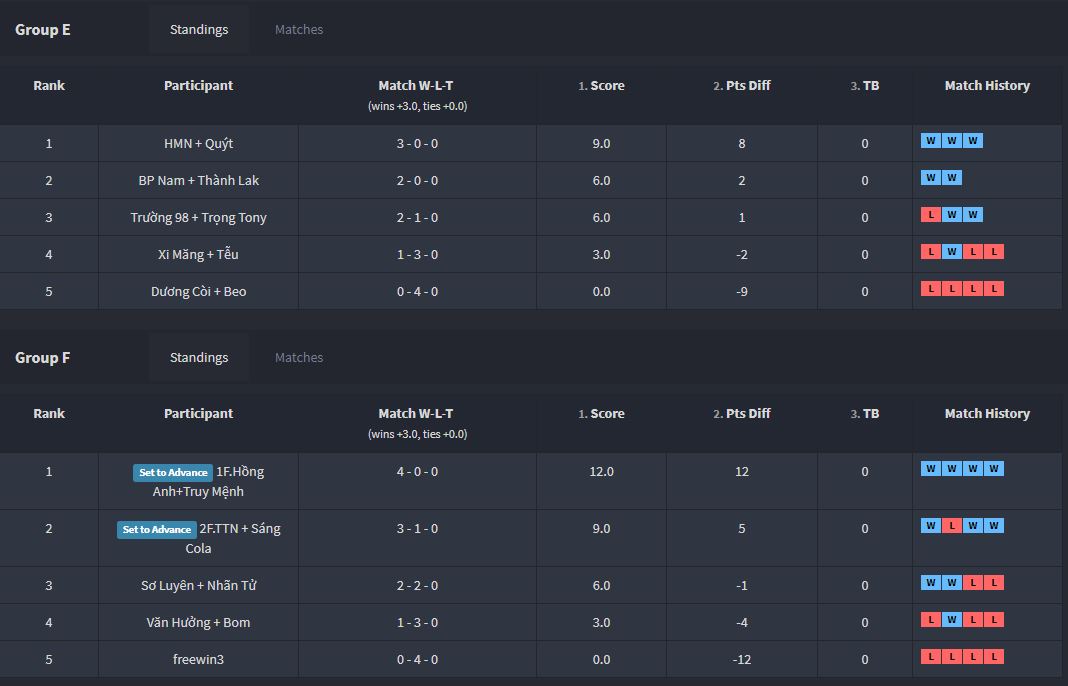Click the L badge for Trường 98 + Trọng Tony
Screen dimensions: 1068x686
[931, 215]
